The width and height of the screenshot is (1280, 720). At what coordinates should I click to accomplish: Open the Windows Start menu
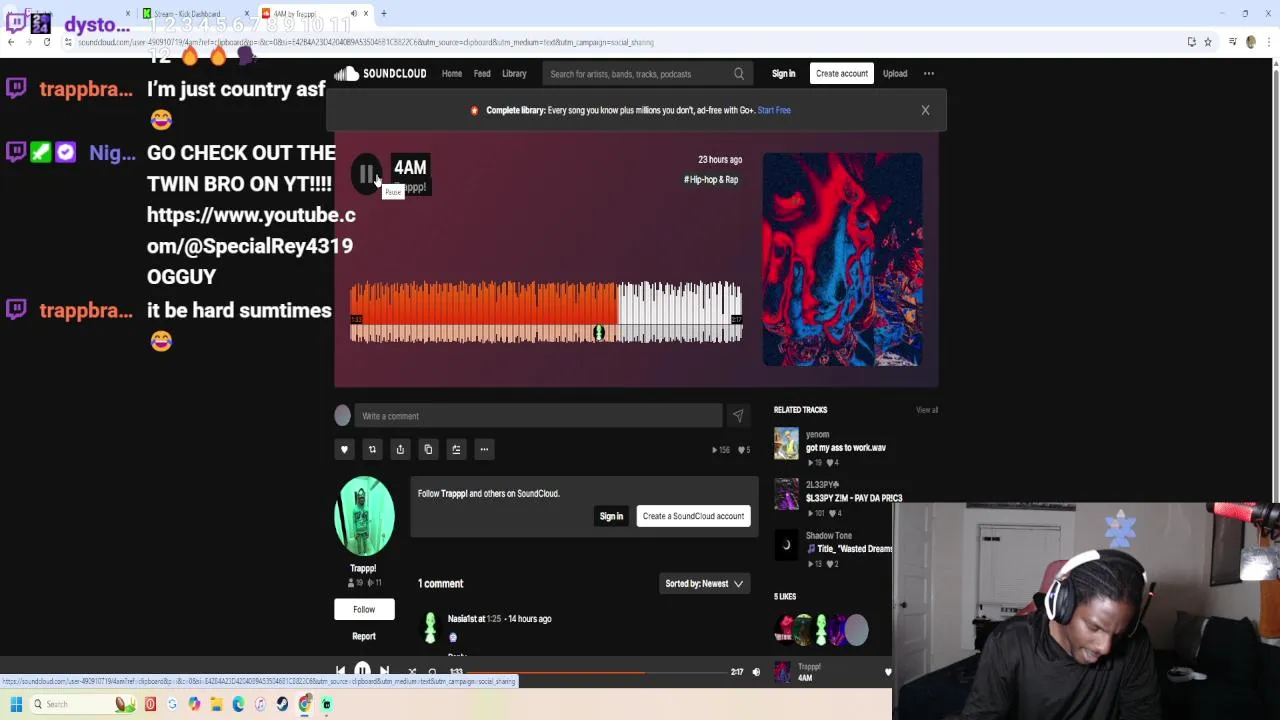tap(16, 704)
